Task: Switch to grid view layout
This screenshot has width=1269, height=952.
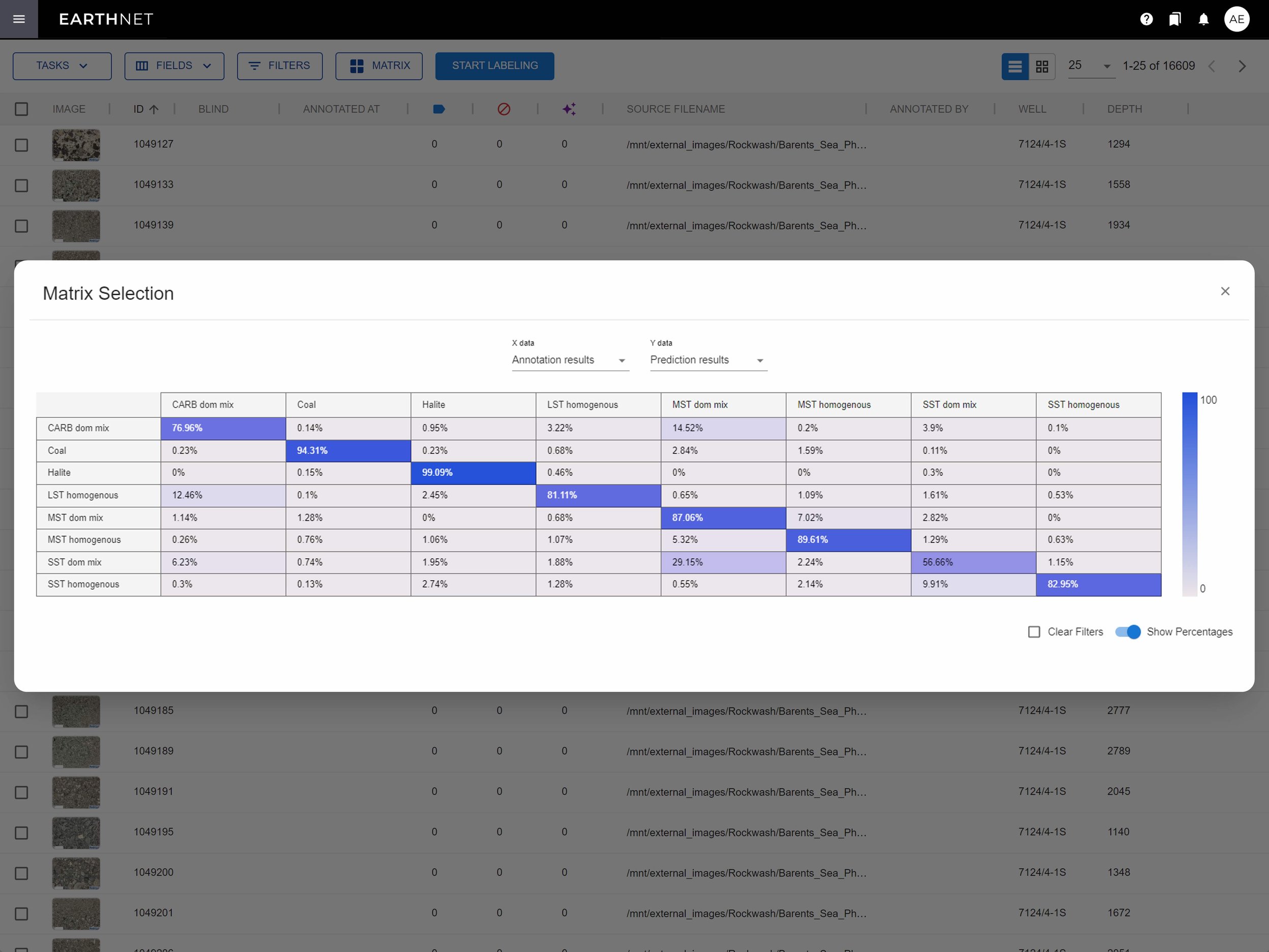Action: click(x=1042, y=67)
